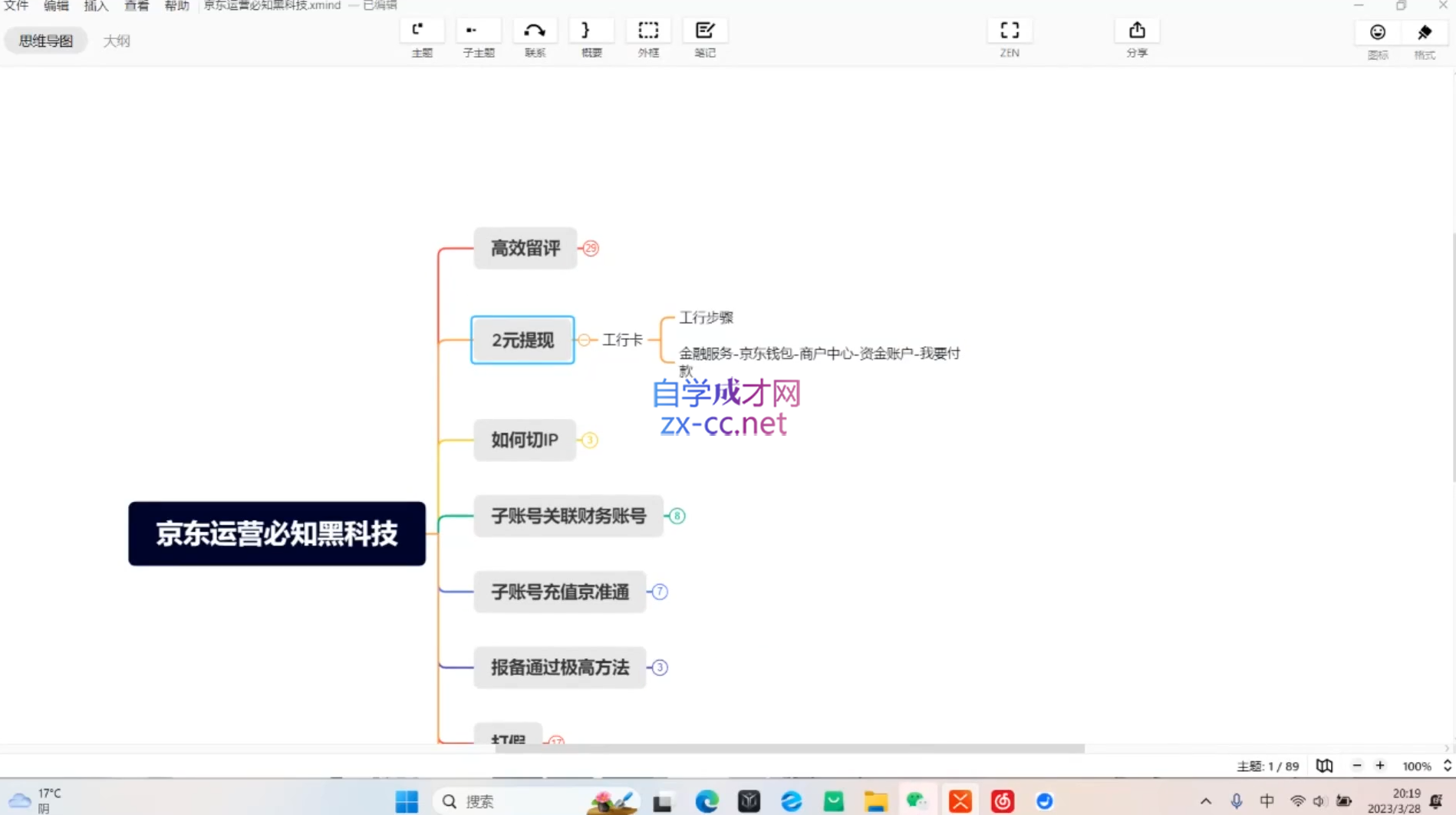Select the 如何切IP topic
This screenshot has height=815, width=1456.
point(525,440)
